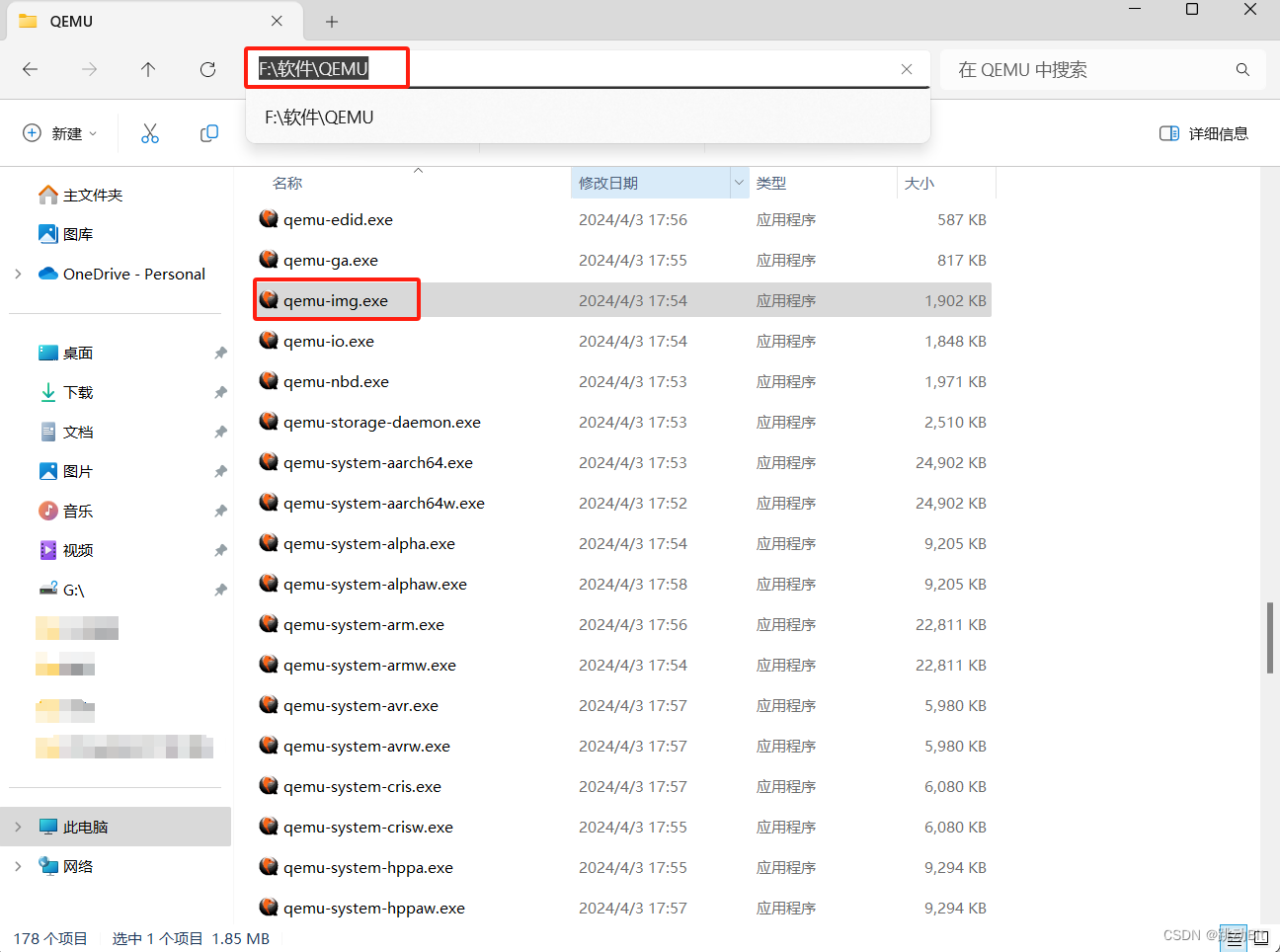Sort by 大小 column header
Image resolution: width=1280 pixels, height=952 pixels.
920,184
